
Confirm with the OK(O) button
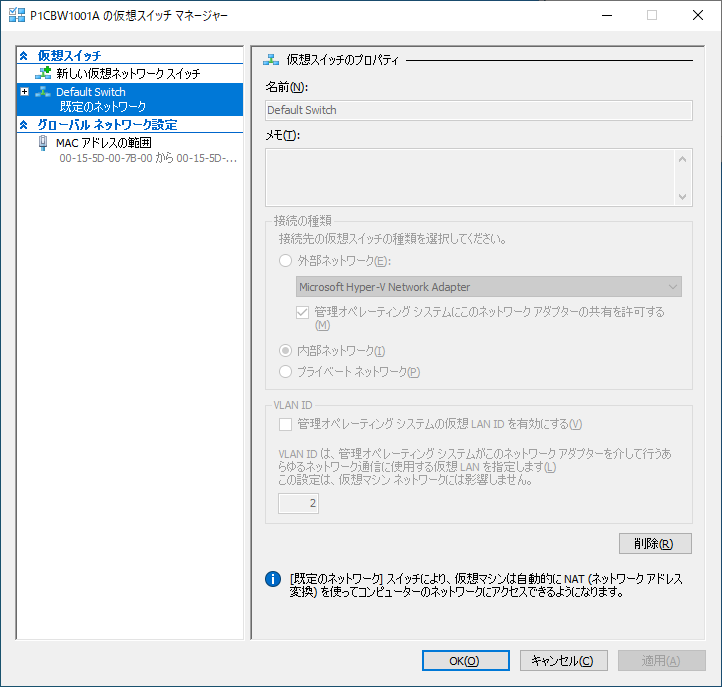click(x=466, y=661)
